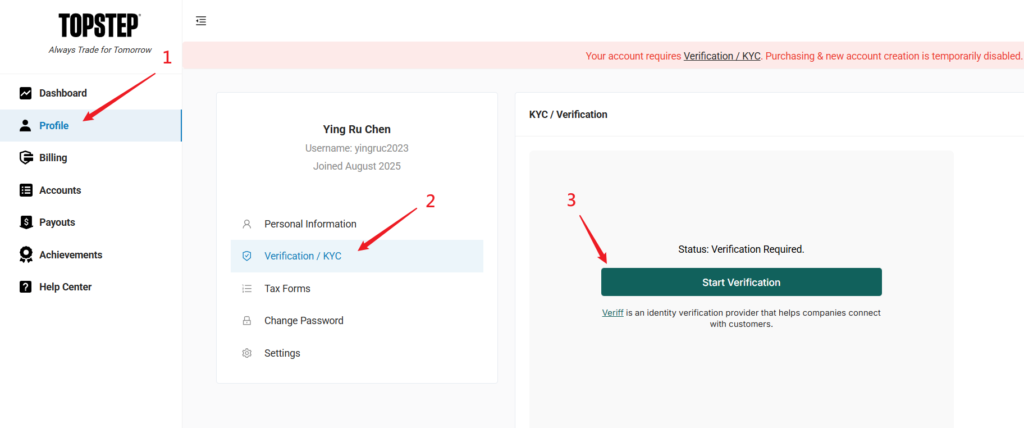
Task: Select the Tax Forms menu item
Action: [x=287, y=289]
